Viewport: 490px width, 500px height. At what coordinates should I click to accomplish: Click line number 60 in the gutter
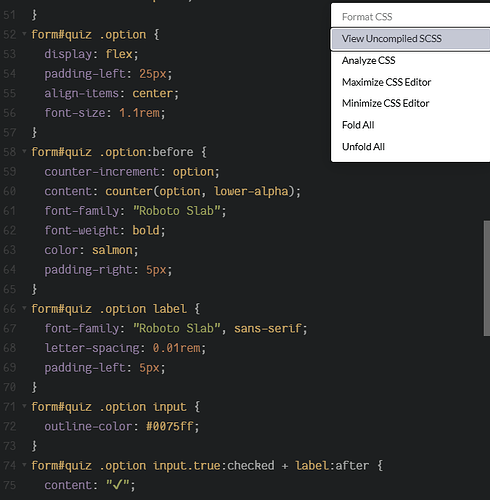(x=10, y=191)
